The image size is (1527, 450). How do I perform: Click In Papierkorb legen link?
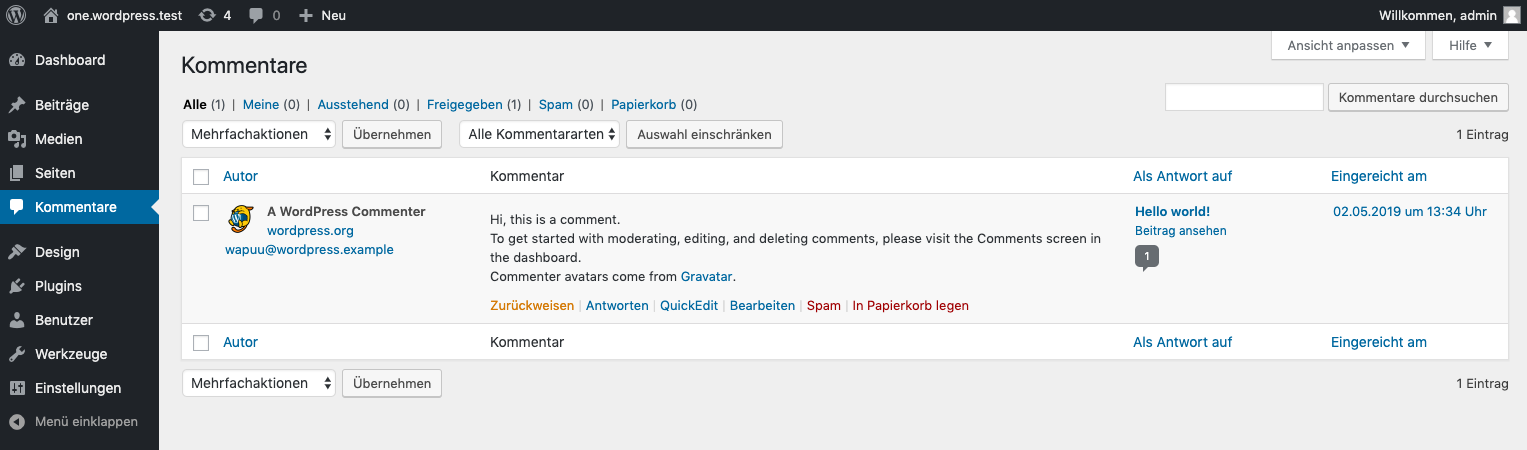(x=911, y=306)
